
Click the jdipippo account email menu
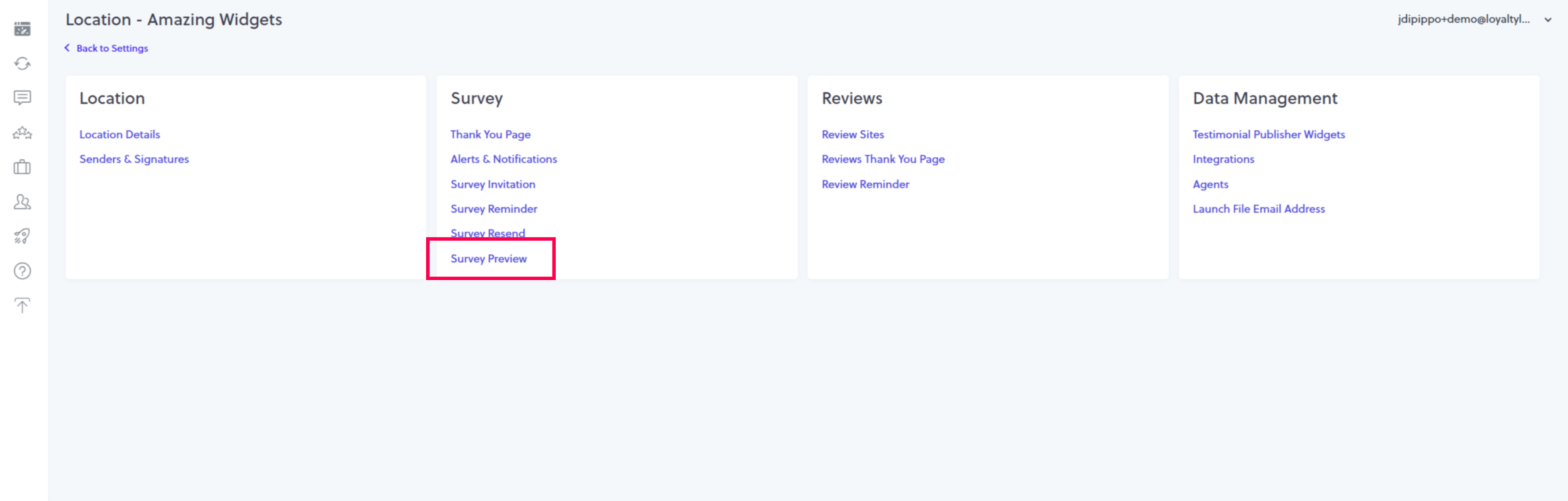1463,19
